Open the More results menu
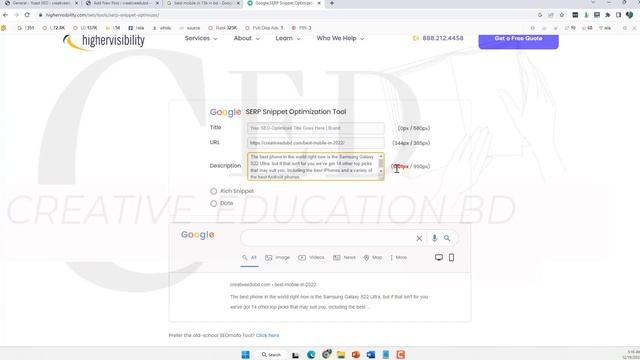 (x=399, y=258)
